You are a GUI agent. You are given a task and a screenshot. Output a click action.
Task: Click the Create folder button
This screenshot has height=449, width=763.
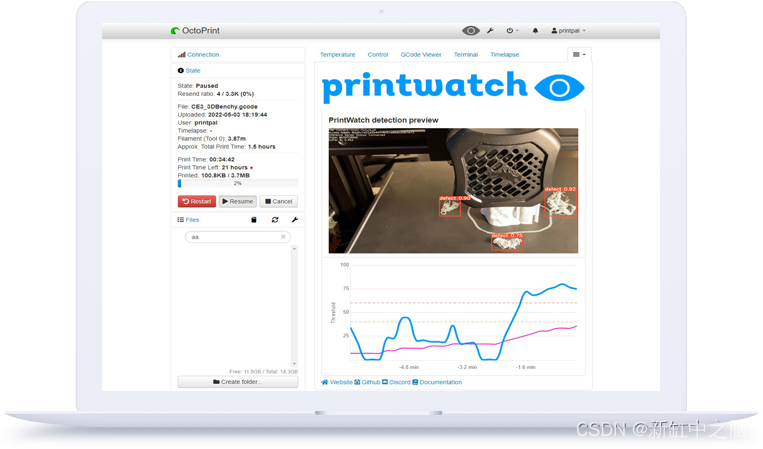click(x=238, y=382)
